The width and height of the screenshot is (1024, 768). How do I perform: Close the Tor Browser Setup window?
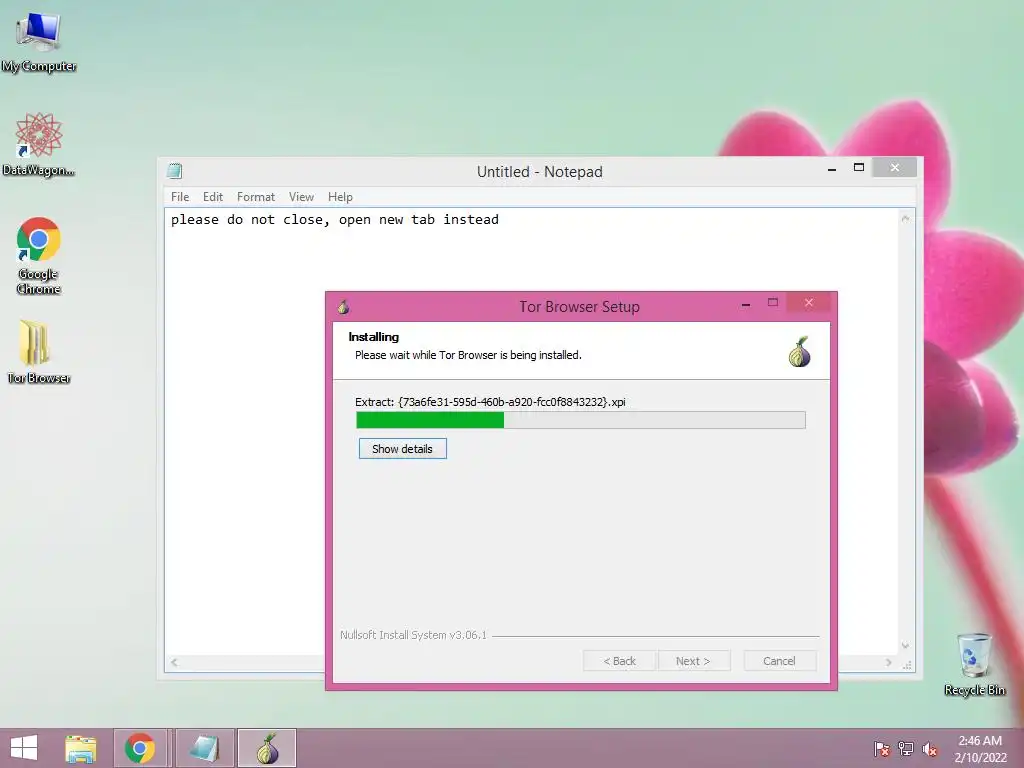(808, 303)
